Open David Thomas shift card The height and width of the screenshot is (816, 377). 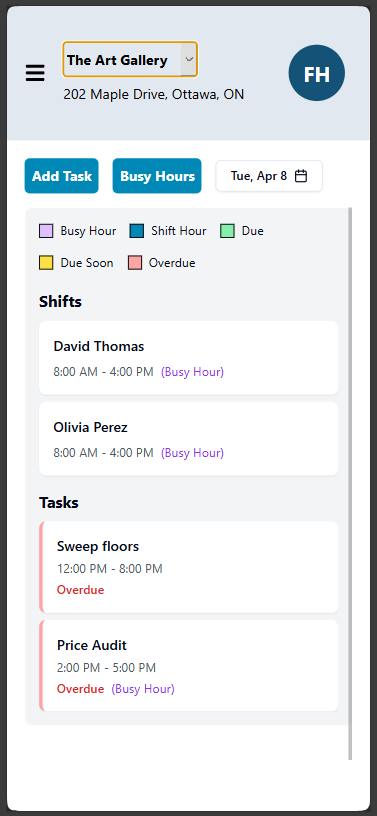click(188, 358)
